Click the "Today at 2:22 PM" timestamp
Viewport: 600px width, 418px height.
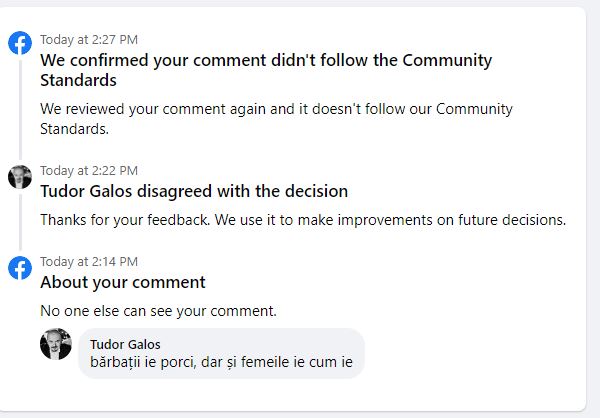pos(89,171)
